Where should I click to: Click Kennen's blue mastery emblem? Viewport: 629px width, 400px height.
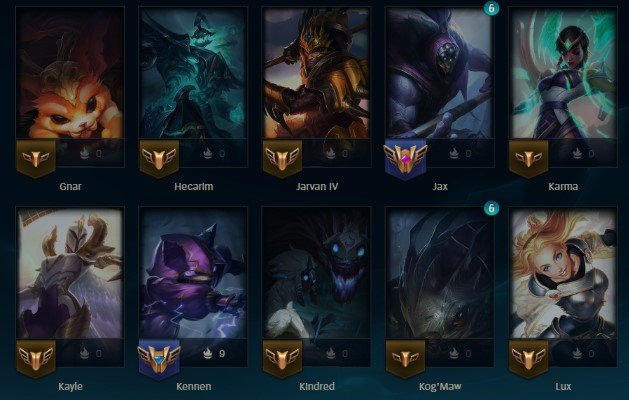point(159,359)
